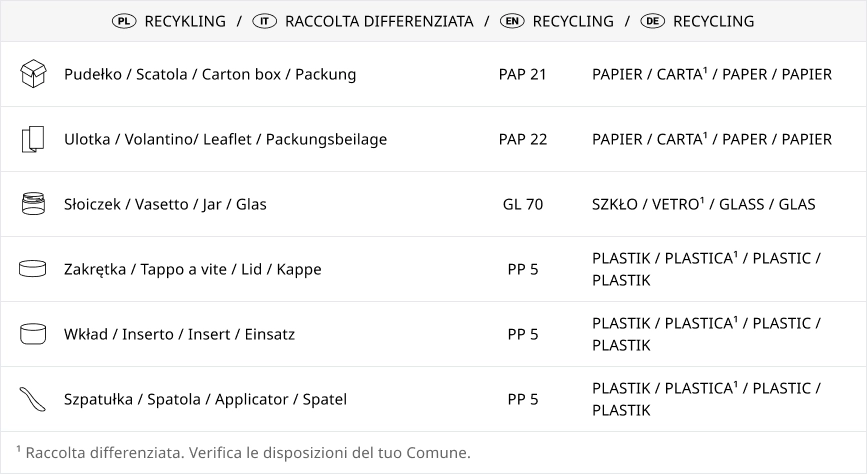Select the Pudełko / Scatola row label
This screenshot has width=867, height=474.
click(210, 74)
